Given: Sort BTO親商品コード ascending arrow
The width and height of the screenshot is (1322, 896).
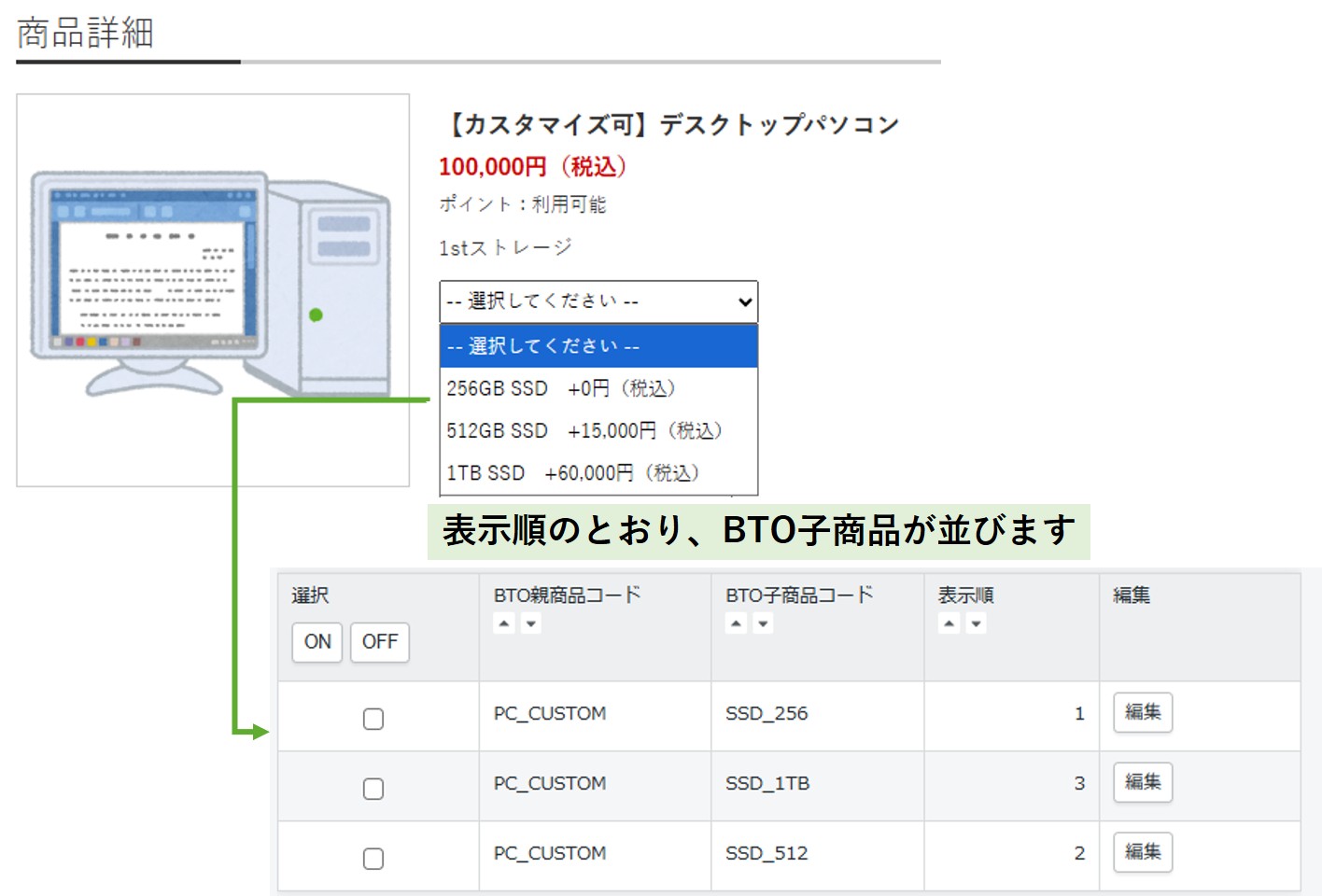Looking at the screenshot, I should click(x=504, y=623).
